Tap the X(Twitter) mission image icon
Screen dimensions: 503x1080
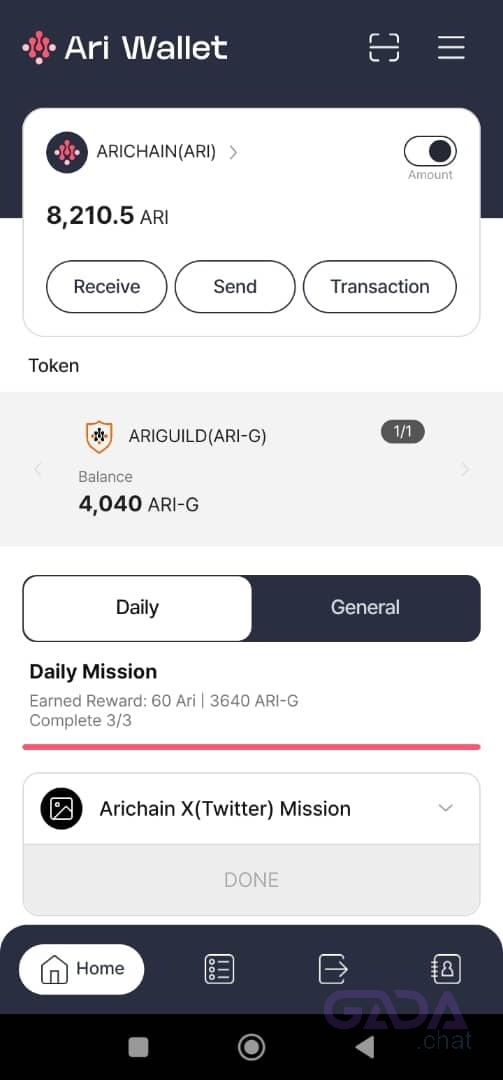61,808
